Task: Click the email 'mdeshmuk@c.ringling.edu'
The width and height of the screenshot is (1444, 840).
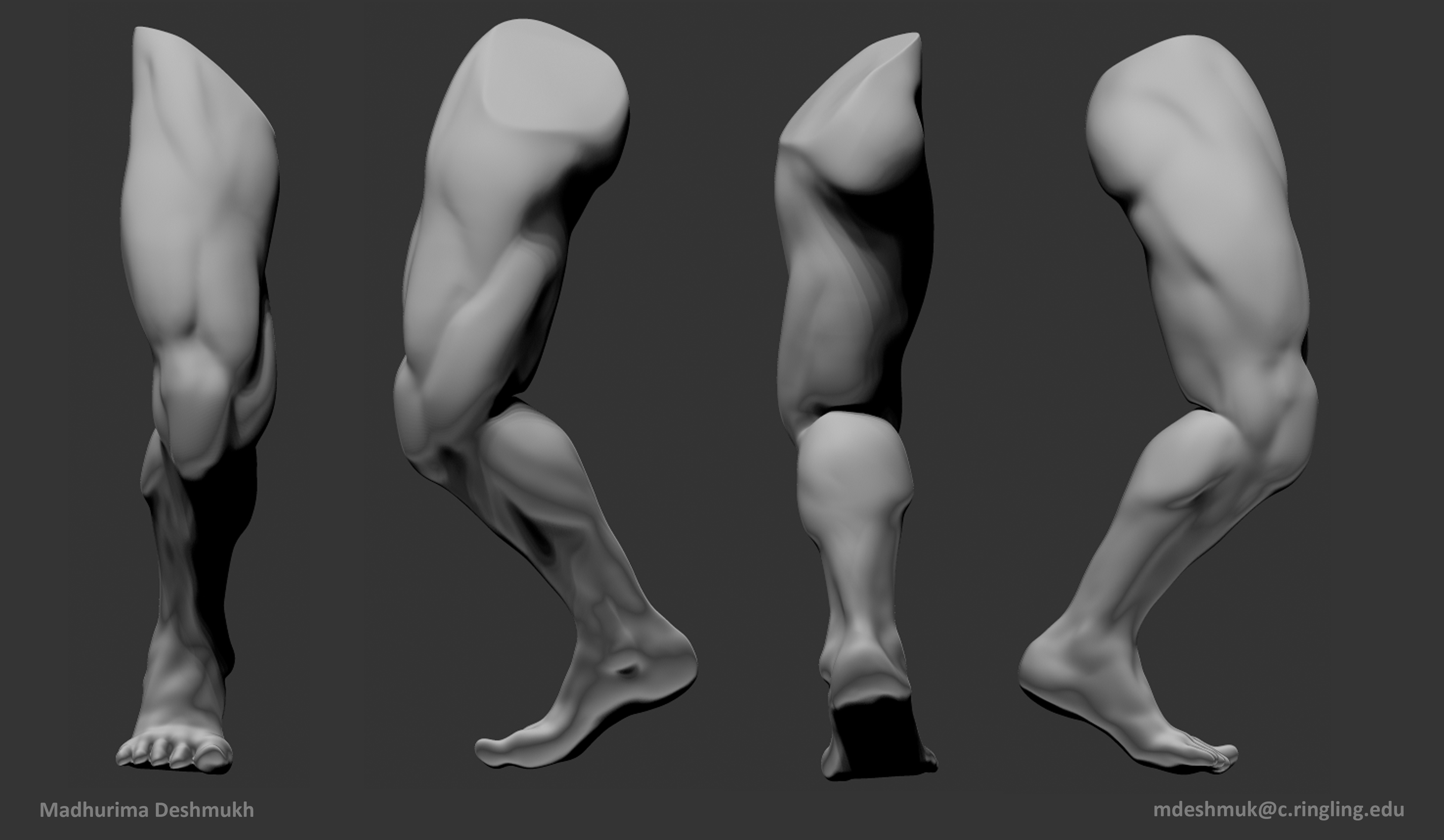Action: click(x=1279, y=810)
